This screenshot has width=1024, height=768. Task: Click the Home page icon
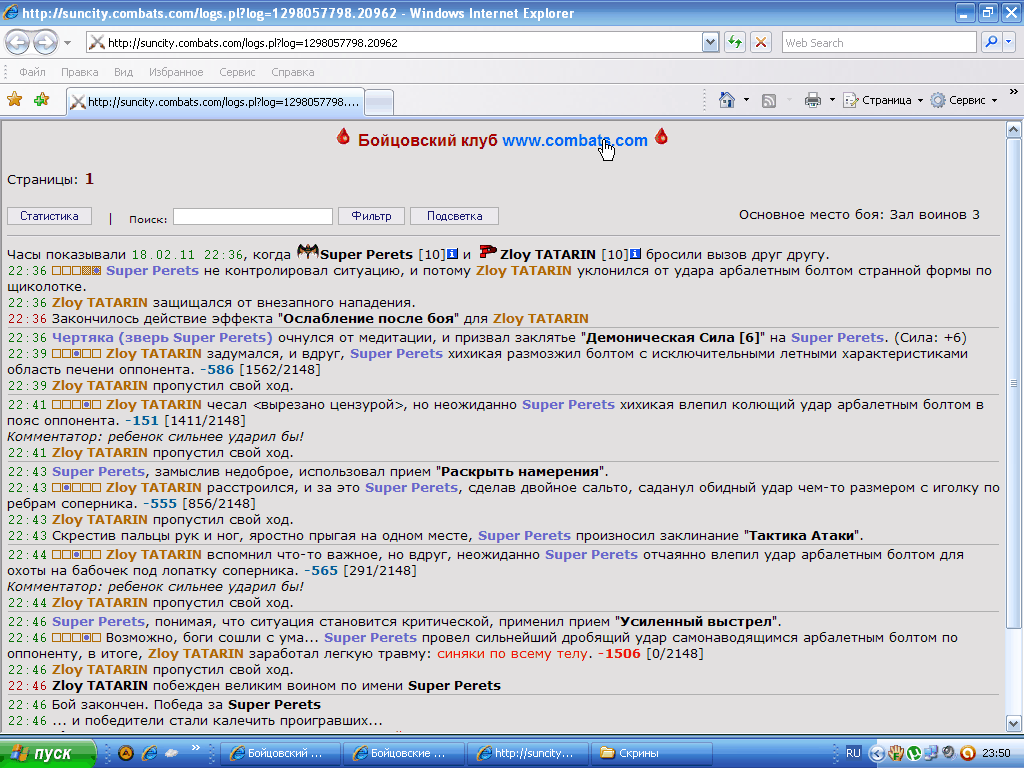pyautogui.click(x=727, y=100)
